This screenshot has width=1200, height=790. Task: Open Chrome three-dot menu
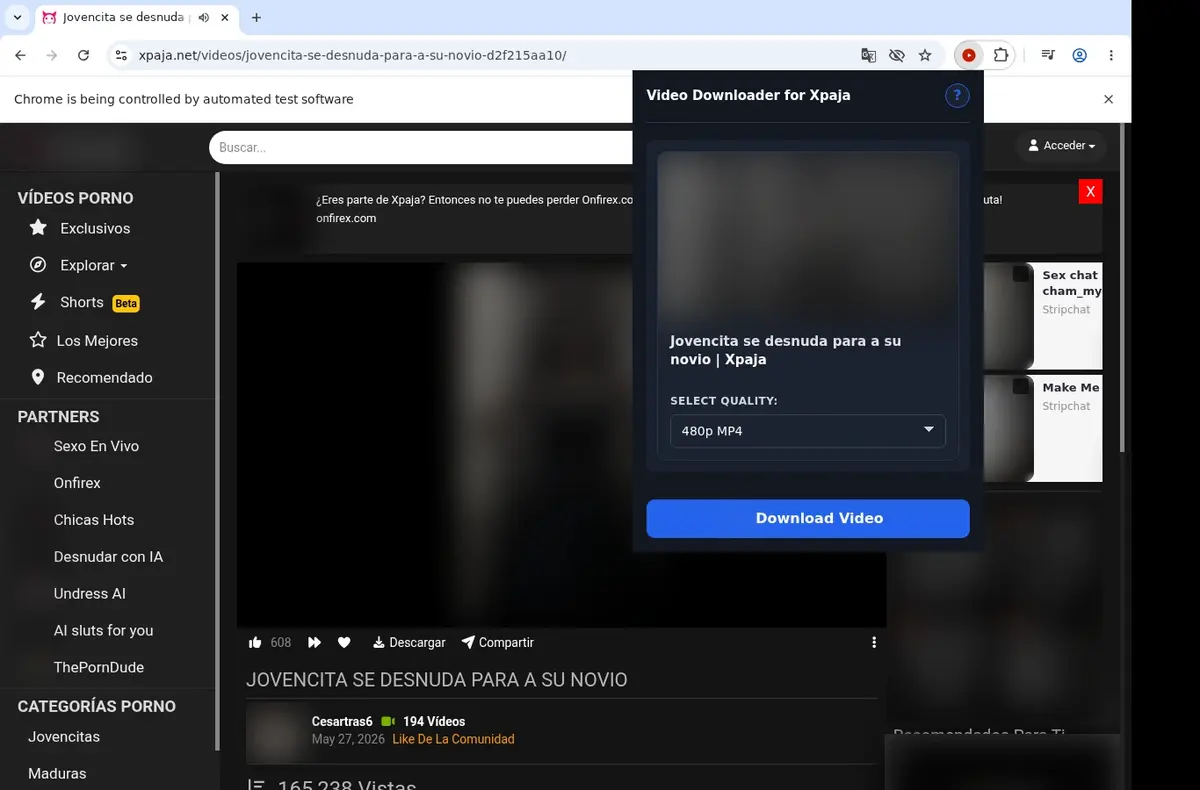click(x=1111, y=55)
